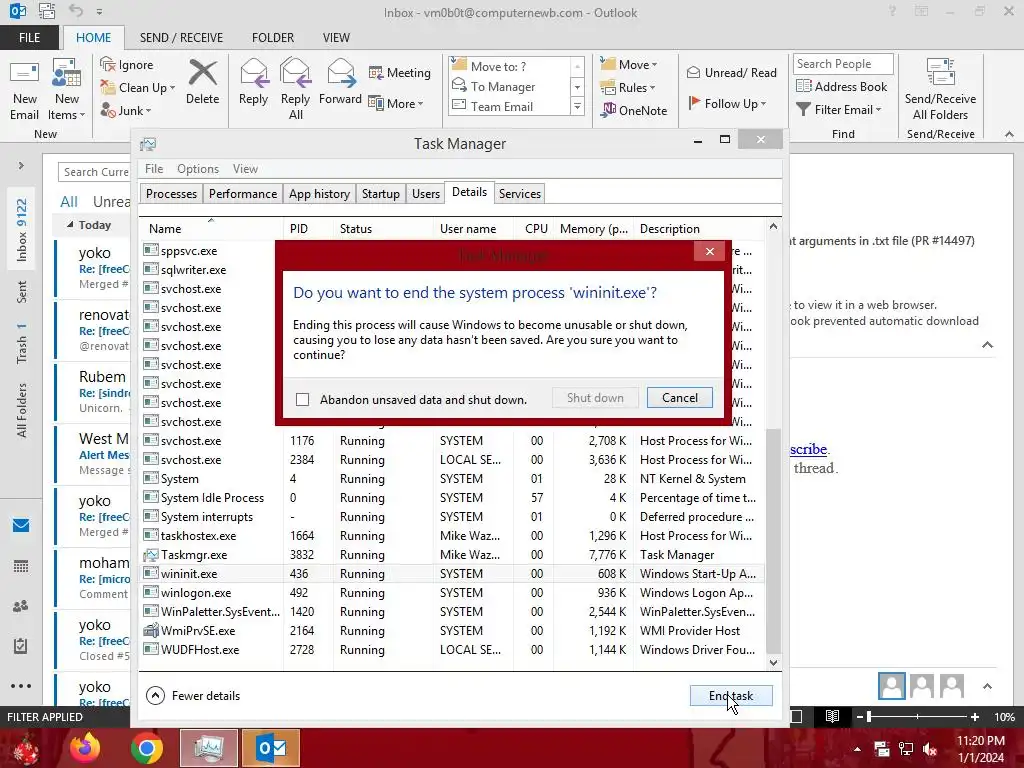This screenshot has height=768, width=1024.
Task: Click the Search People field
Action: pyautogui.click(x=842, y=63)
